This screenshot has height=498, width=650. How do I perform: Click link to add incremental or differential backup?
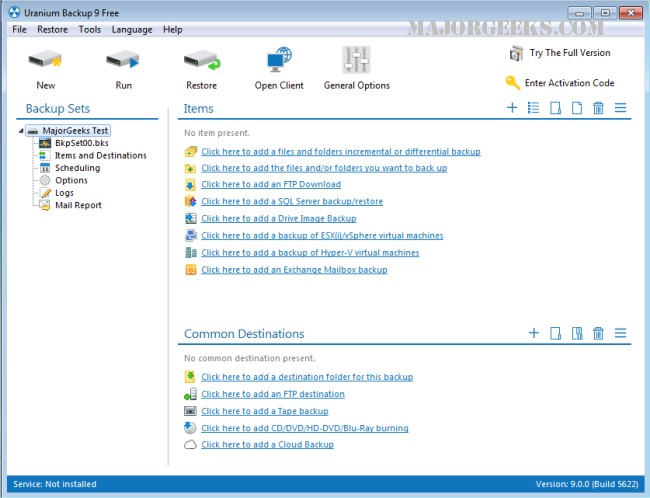(x=341, y=152)
